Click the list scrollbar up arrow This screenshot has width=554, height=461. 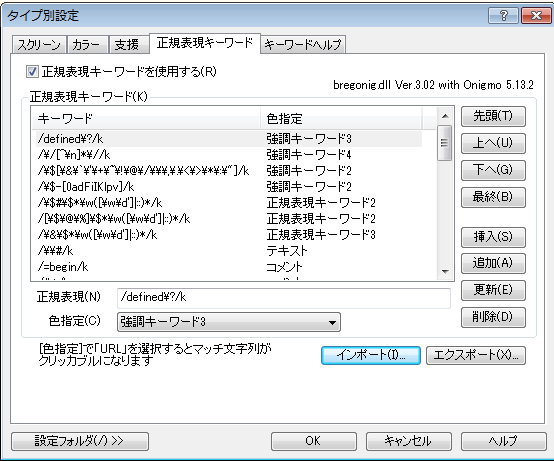[x=445, y=116]
